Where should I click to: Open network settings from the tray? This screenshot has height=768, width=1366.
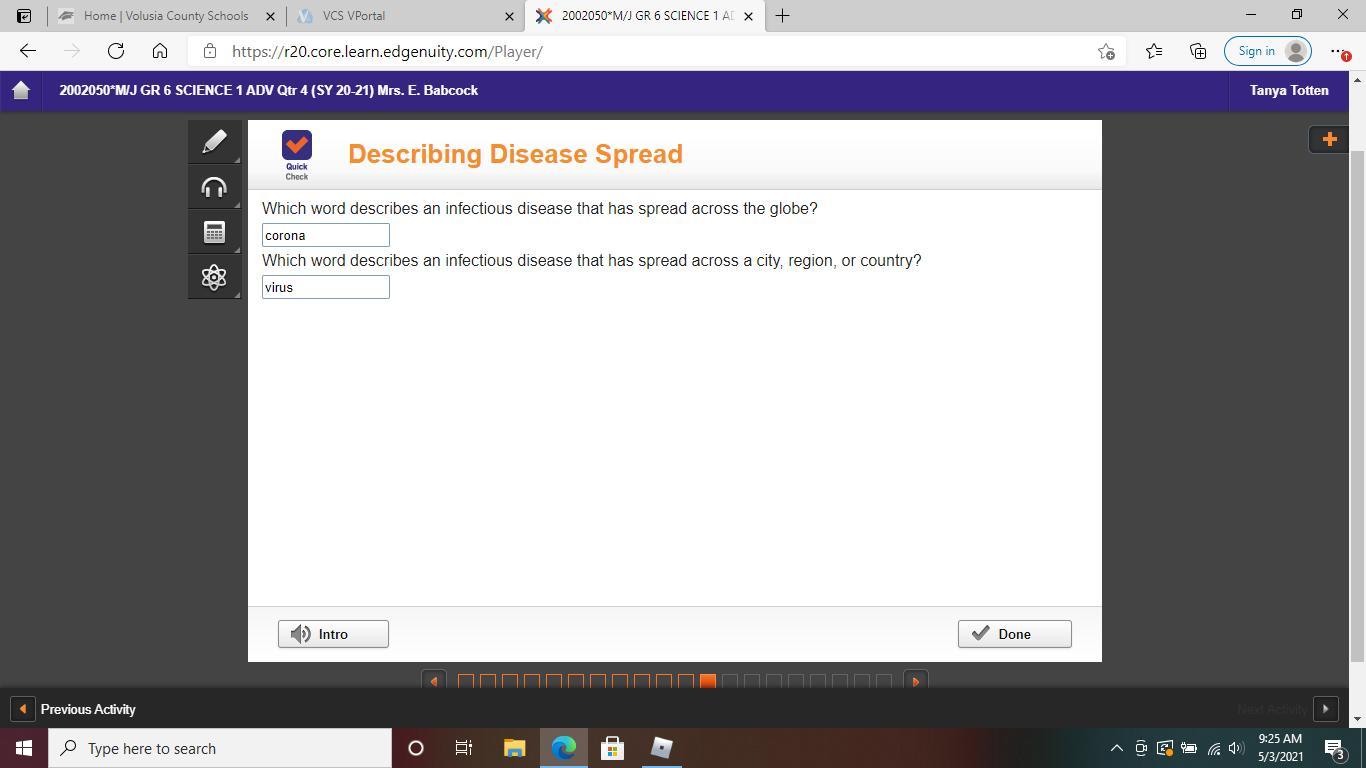(1213, 748)
